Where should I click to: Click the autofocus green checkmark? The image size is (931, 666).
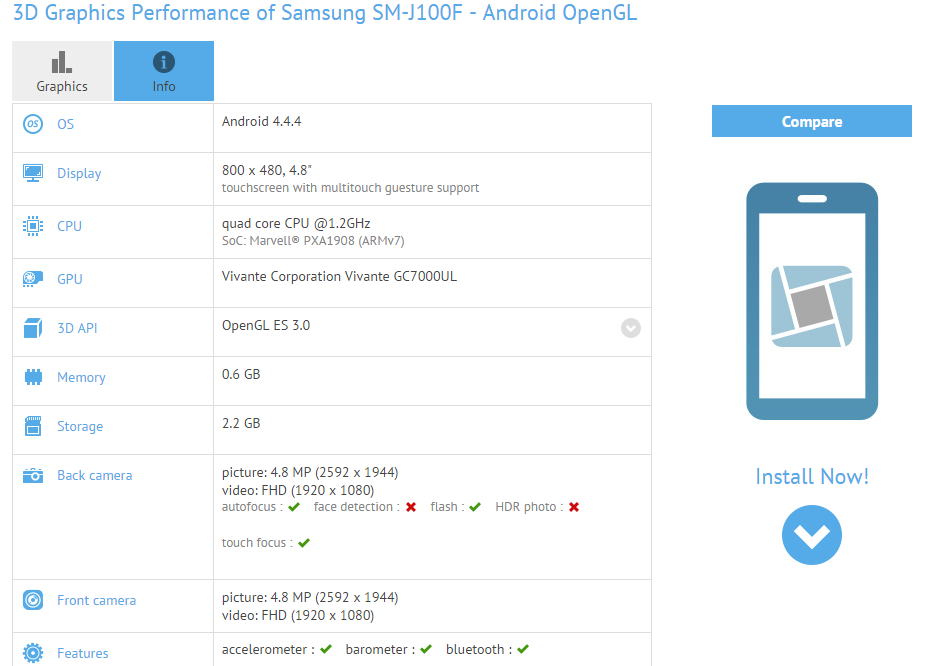294,508
